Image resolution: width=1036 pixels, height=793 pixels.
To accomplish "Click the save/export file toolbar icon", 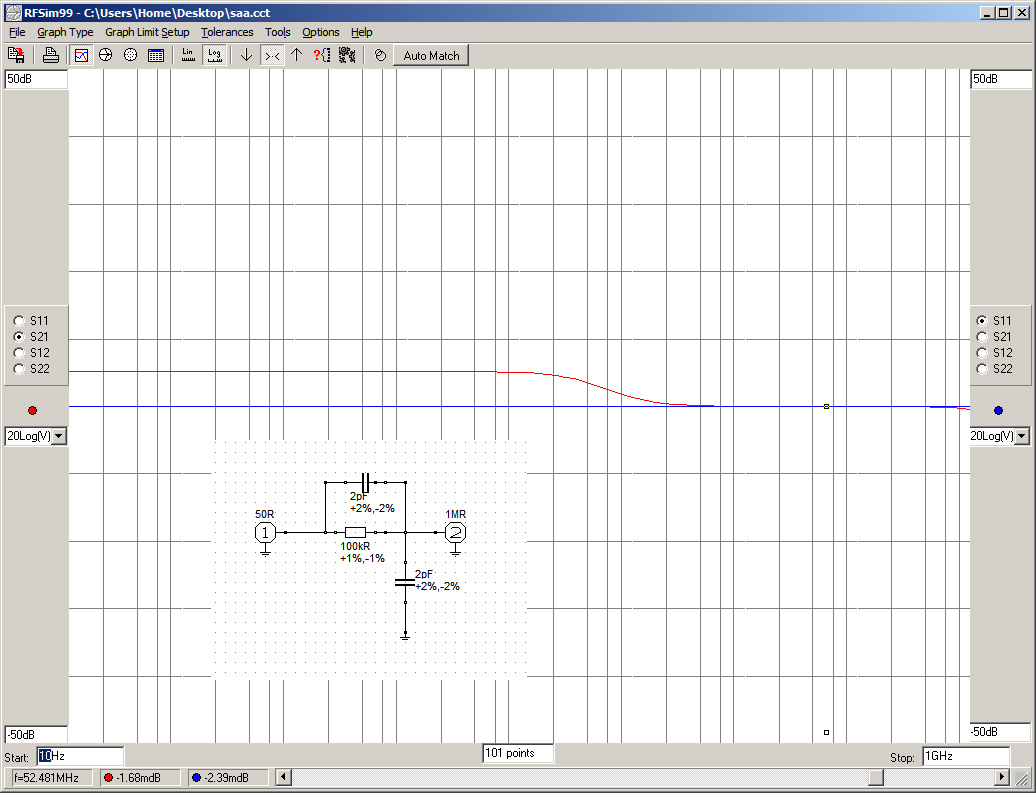I will [x=16, y=56].
